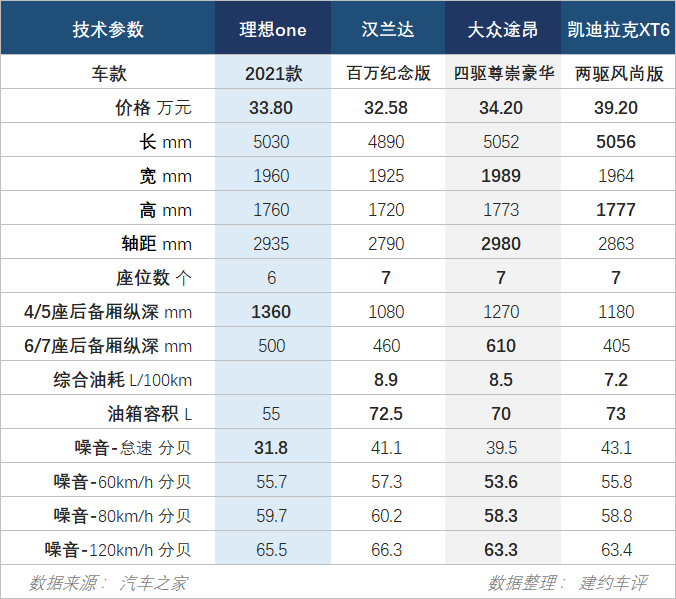This screenshot has width=676, height=599.
Task: Select tank capacity value 55
Action: pyautogui.click(x=271, y=414)
